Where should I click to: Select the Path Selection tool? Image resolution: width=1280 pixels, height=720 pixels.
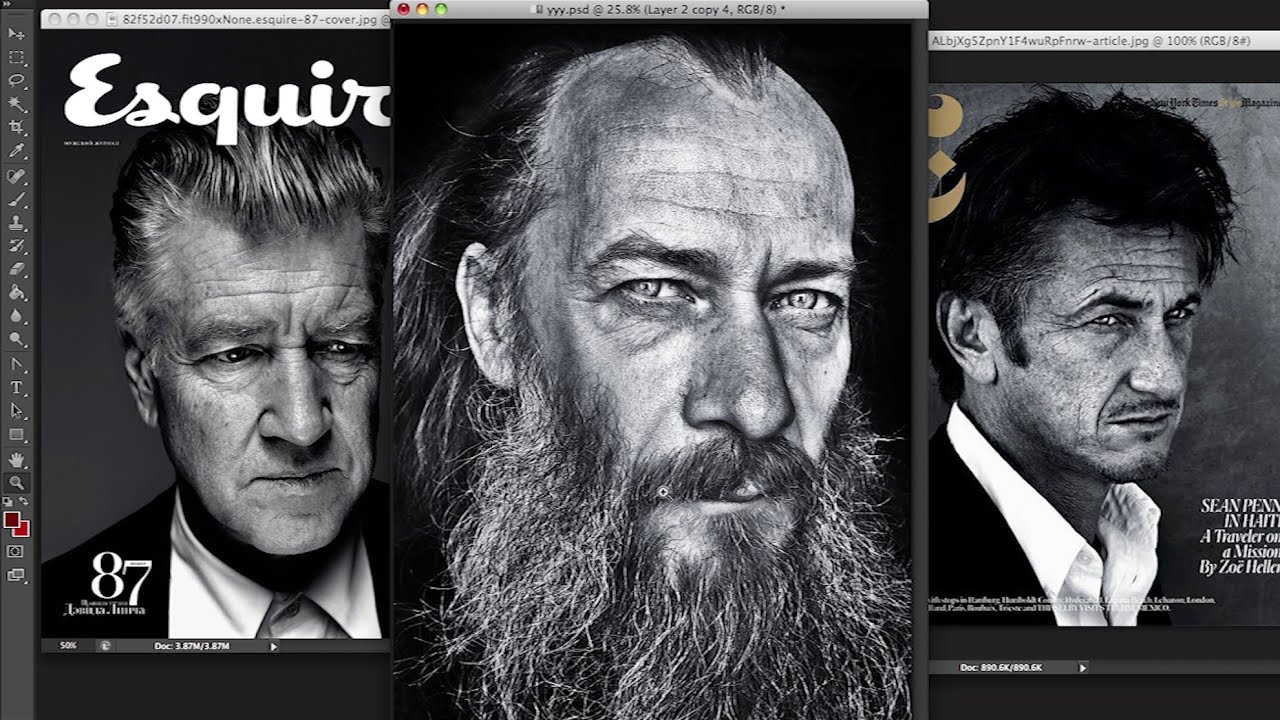(x=17, y=411)
